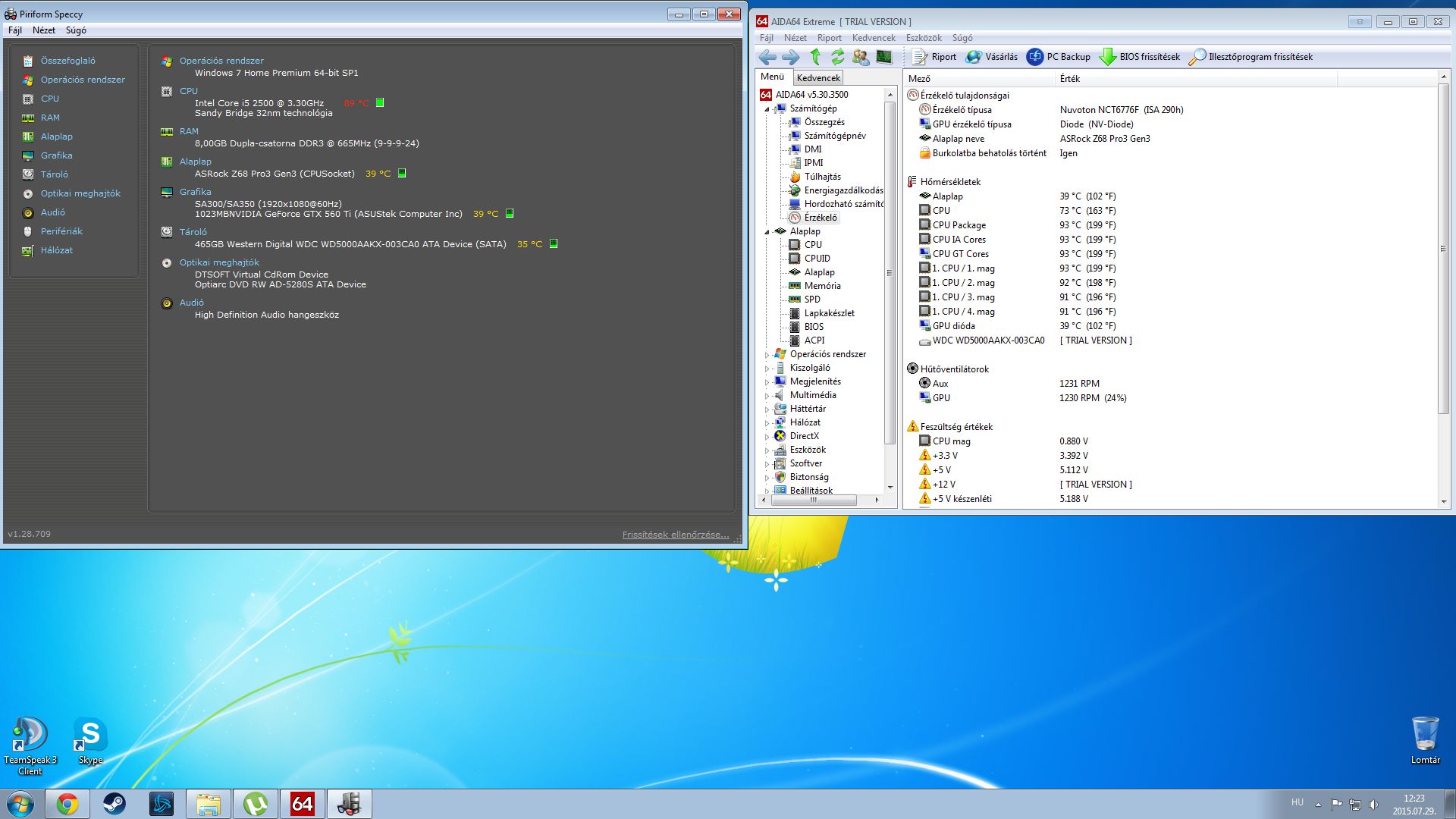Select Túlhajtás in the AIDA64 tree

click(822, 177)
